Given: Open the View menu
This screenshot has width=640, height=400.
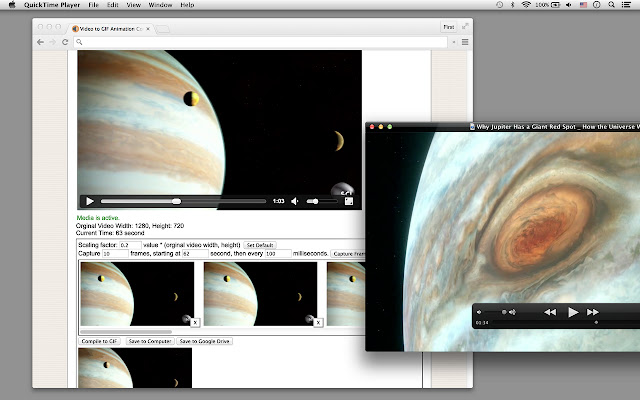Looking at the screenshot, I should tap(133, 5).
